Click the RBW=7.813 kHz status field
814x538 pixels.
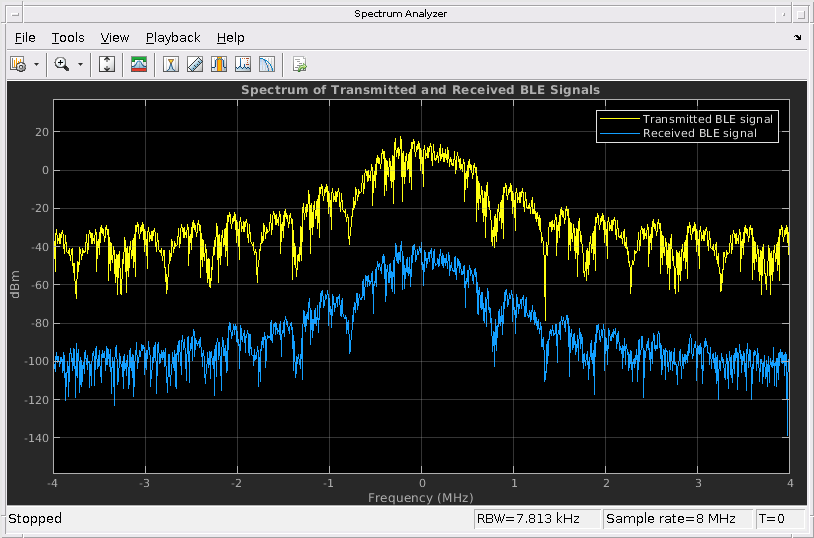[x=536, y=518]
